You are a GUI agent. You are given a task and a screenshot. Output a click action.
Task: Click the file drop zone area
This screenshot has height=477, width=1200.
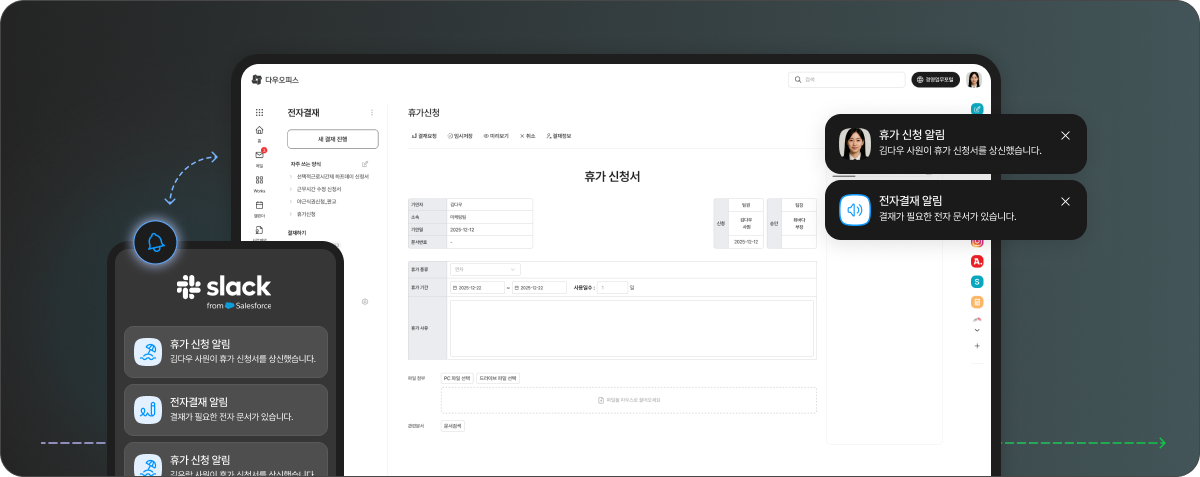tap(629, 400)
